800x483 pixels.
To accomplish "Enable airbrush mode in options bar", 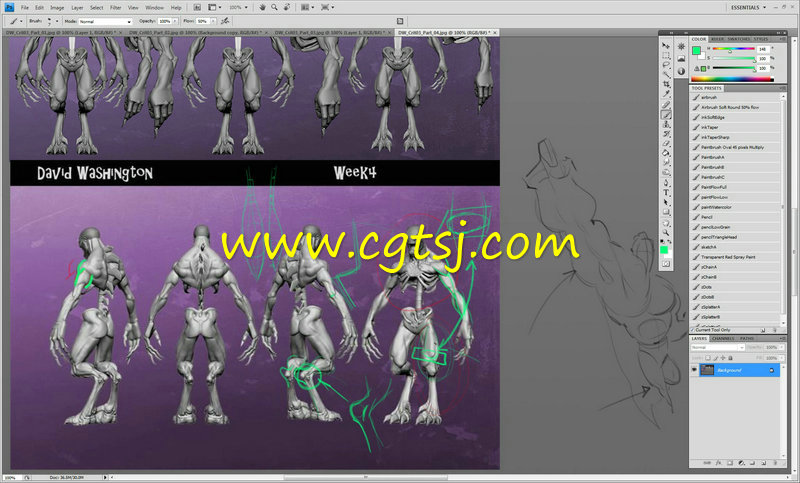I will pyautogui.click(x=224, y=21).
